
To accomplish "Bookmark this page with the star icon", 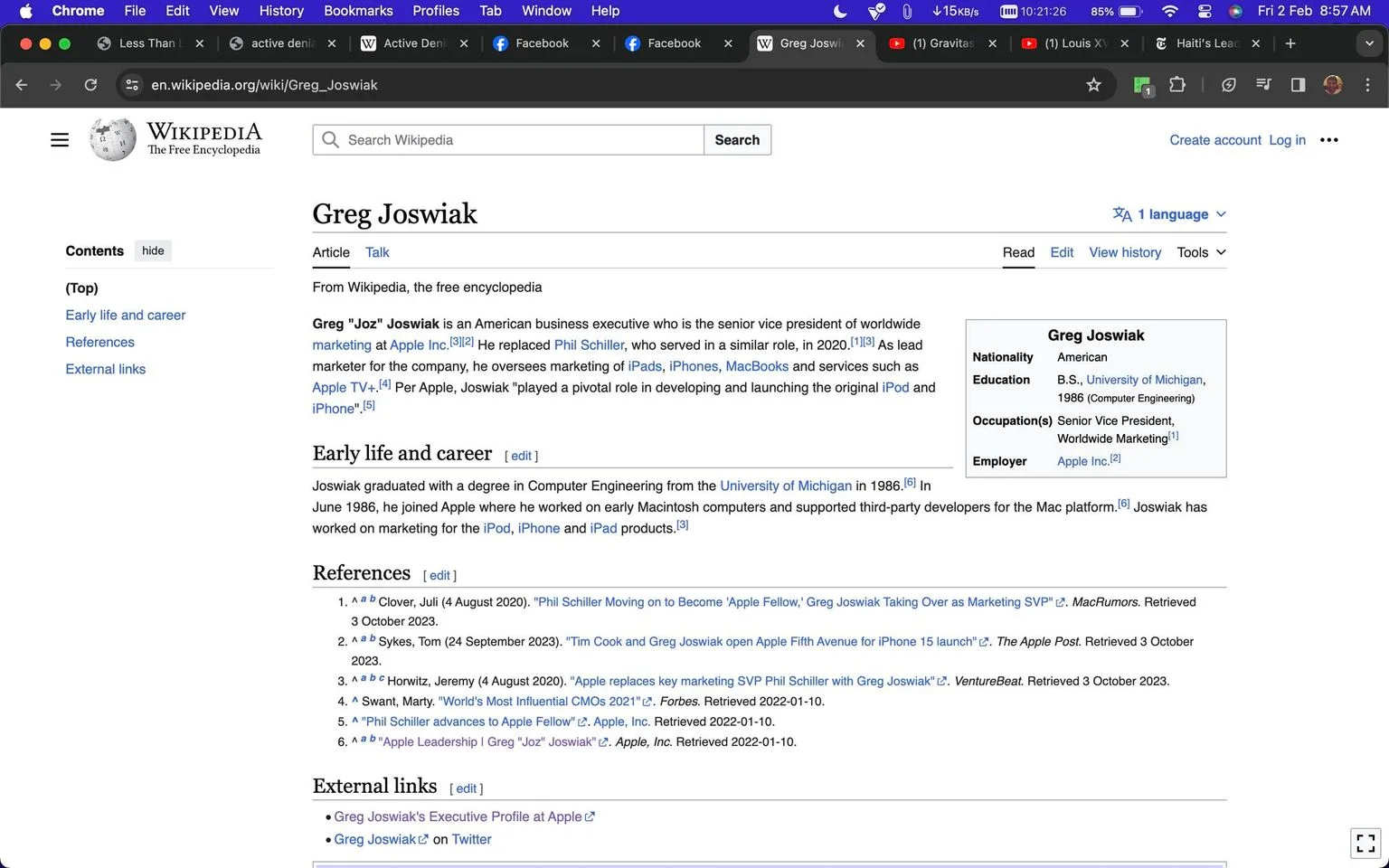I will pos(1093,85).
